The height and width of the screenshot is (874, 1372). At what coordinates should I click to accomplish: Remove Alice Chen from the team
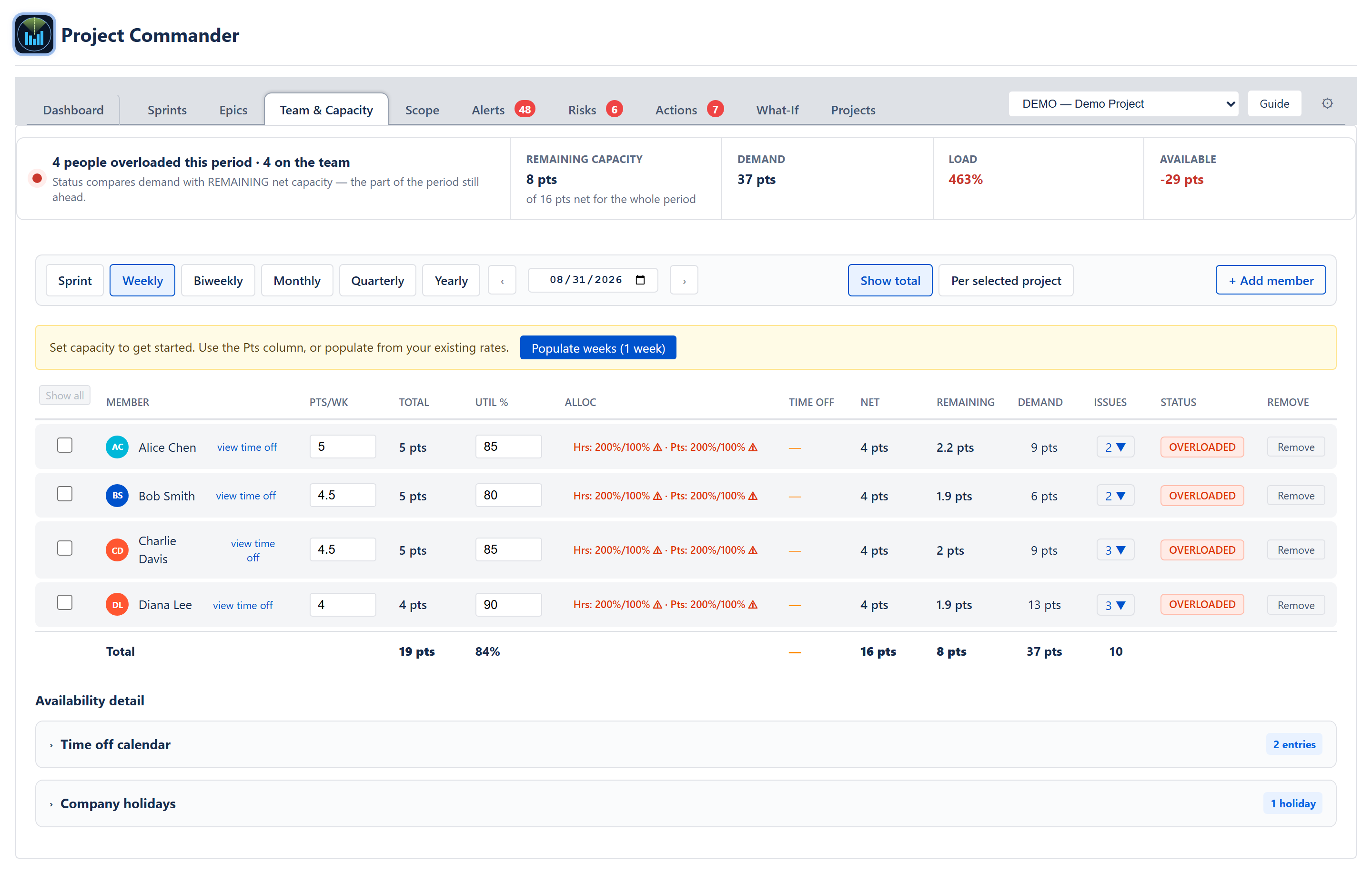(1295, 447)
